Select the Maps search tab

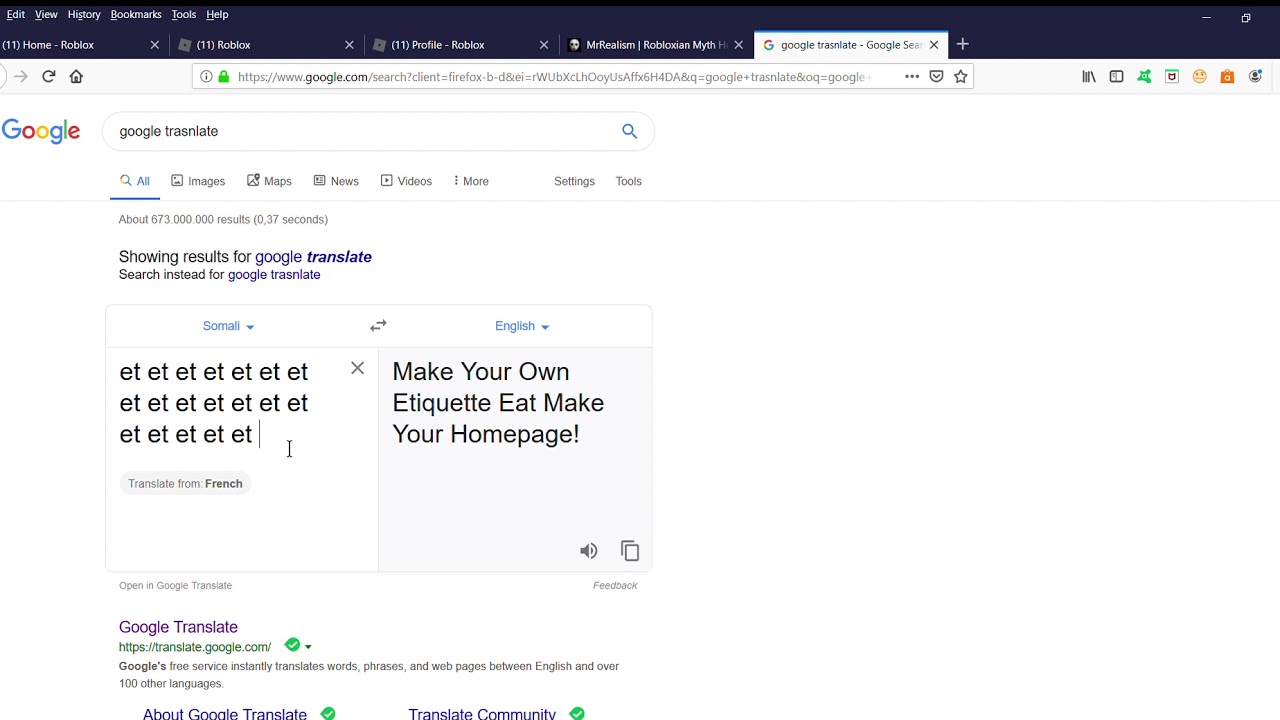click(x=269, y=181)
